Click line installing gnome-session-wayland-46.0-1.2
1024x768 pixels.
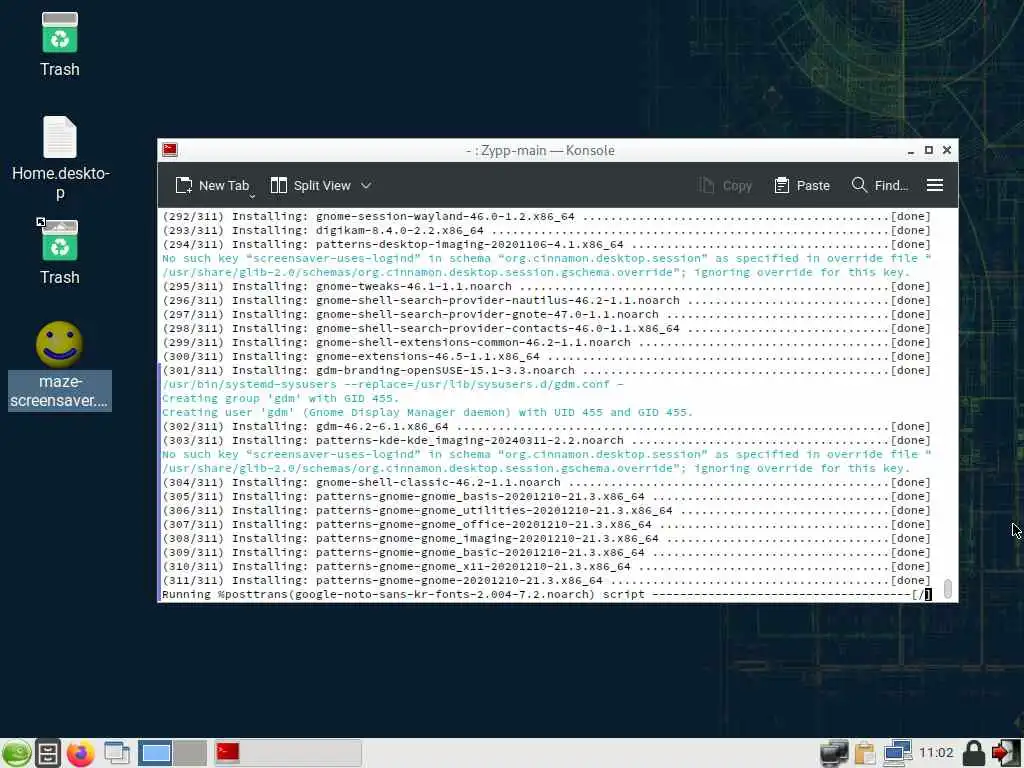[x=546, y=216]
